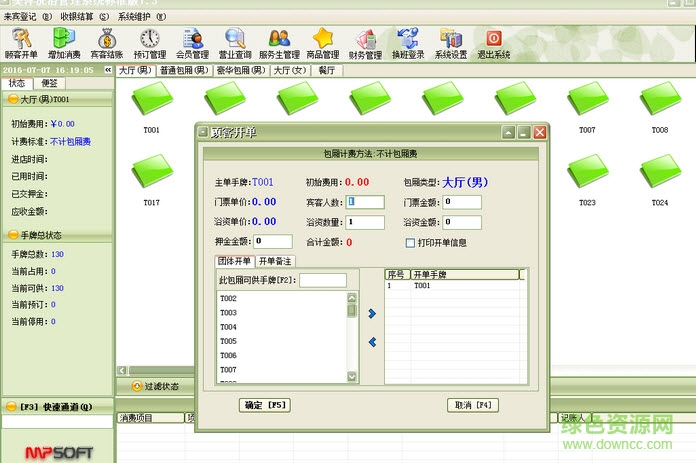This screenshot has width=696, height=463.
Task: Select locker card T023 icon
Action: tap(588, 171)
